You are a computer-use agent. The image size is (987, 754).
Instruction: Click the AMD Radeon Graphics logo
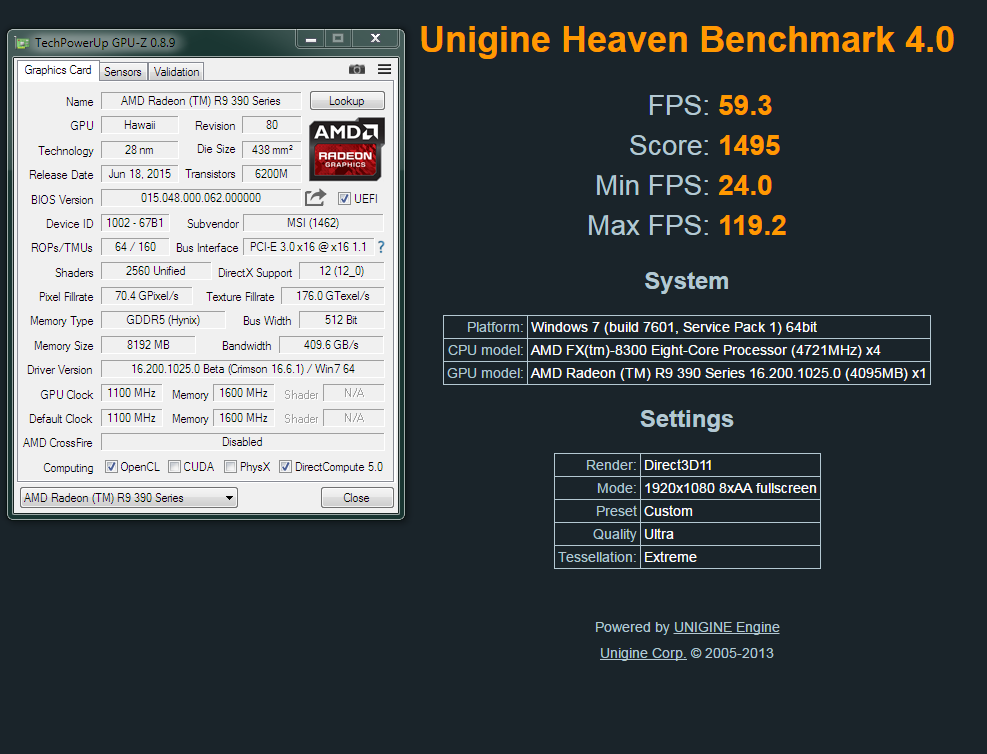tap(346, 149)
